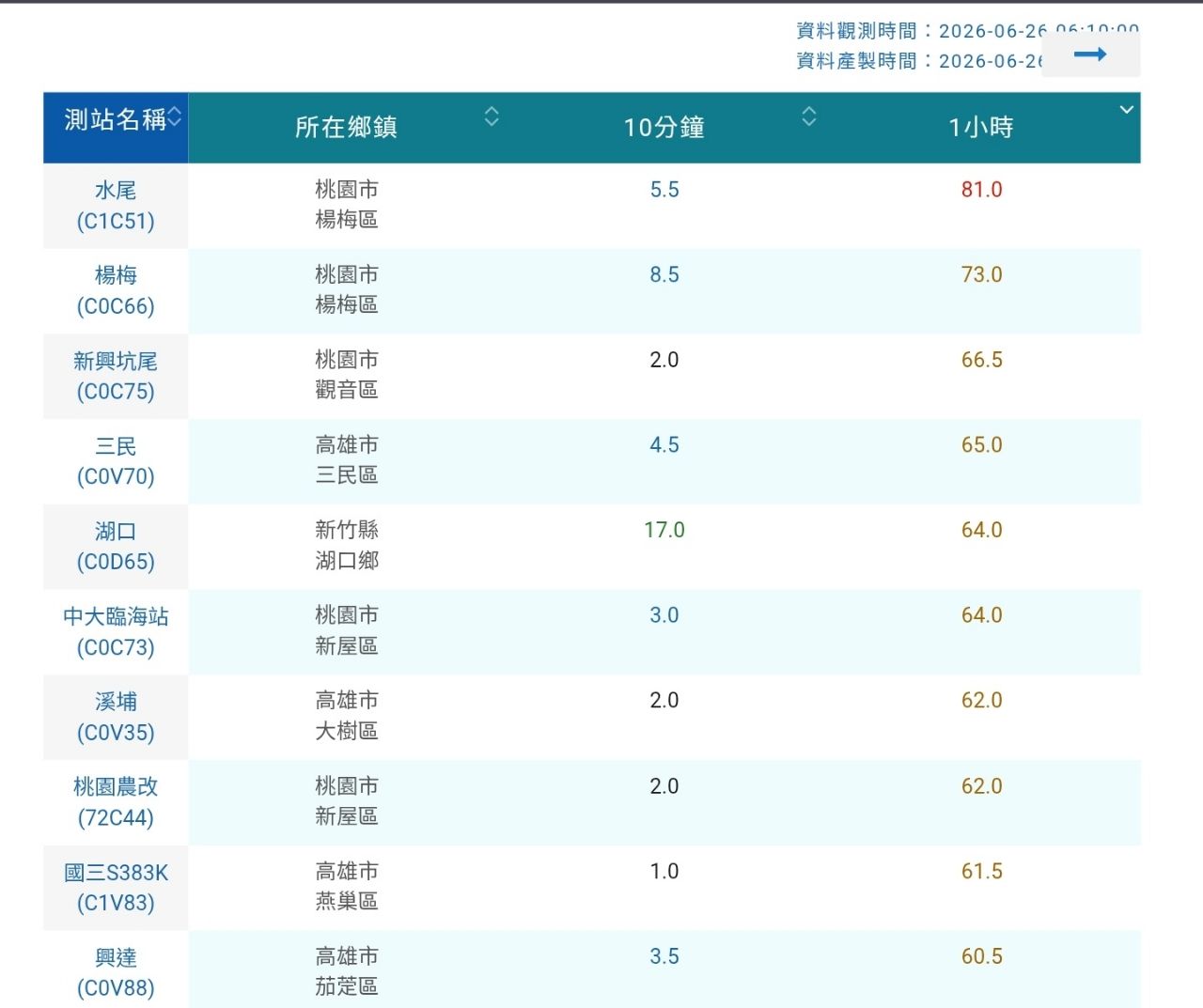The image size is (1203, 1008).
Task: Click the blue right arrow icon
Action: 1090,54
